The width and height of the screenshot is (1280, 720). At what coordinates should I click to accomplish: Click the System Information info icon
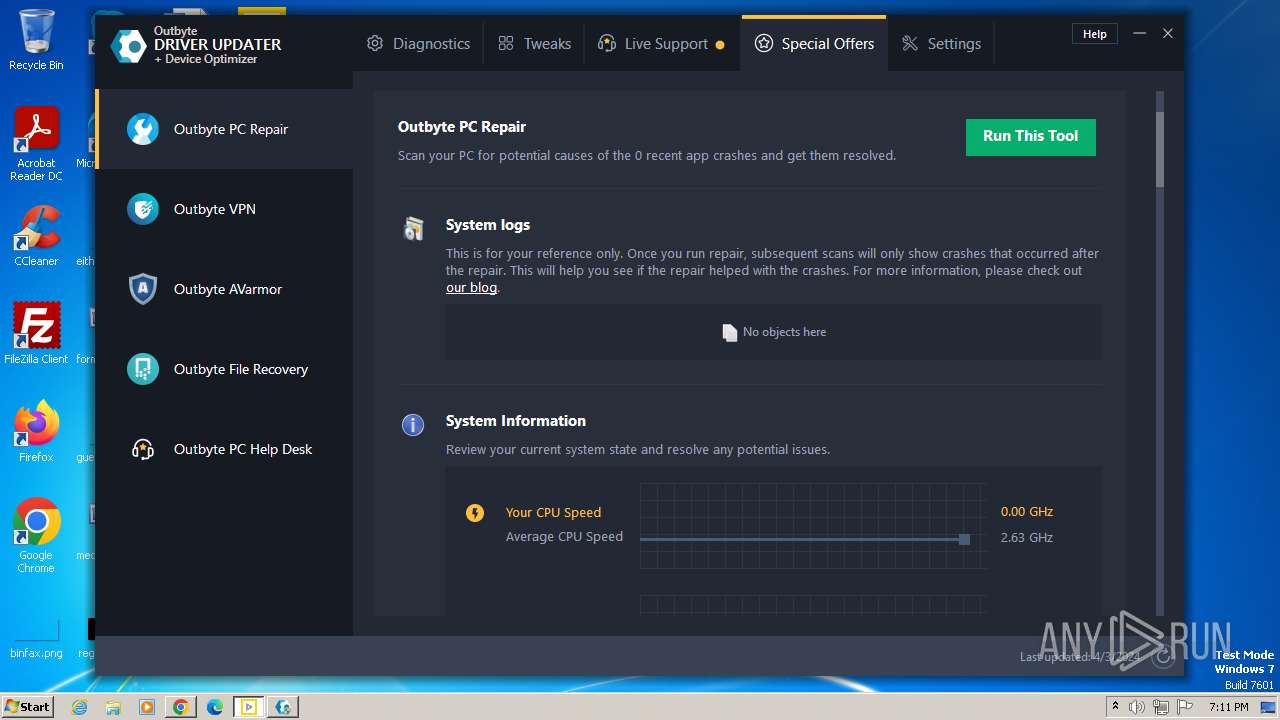pos(413,425)
